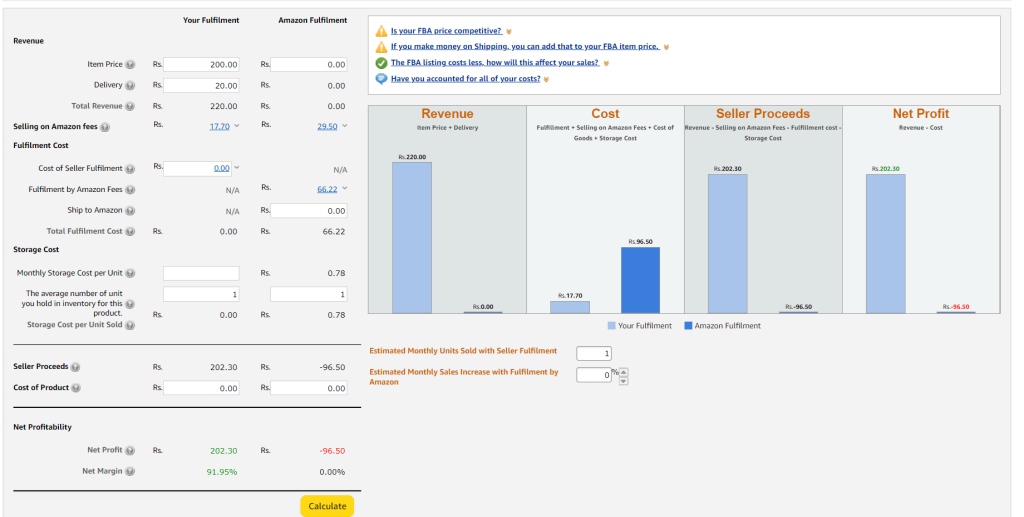Click green check icon for FBA listing tip
This screenshot has width=1024, height=517.
pos(381,63)
